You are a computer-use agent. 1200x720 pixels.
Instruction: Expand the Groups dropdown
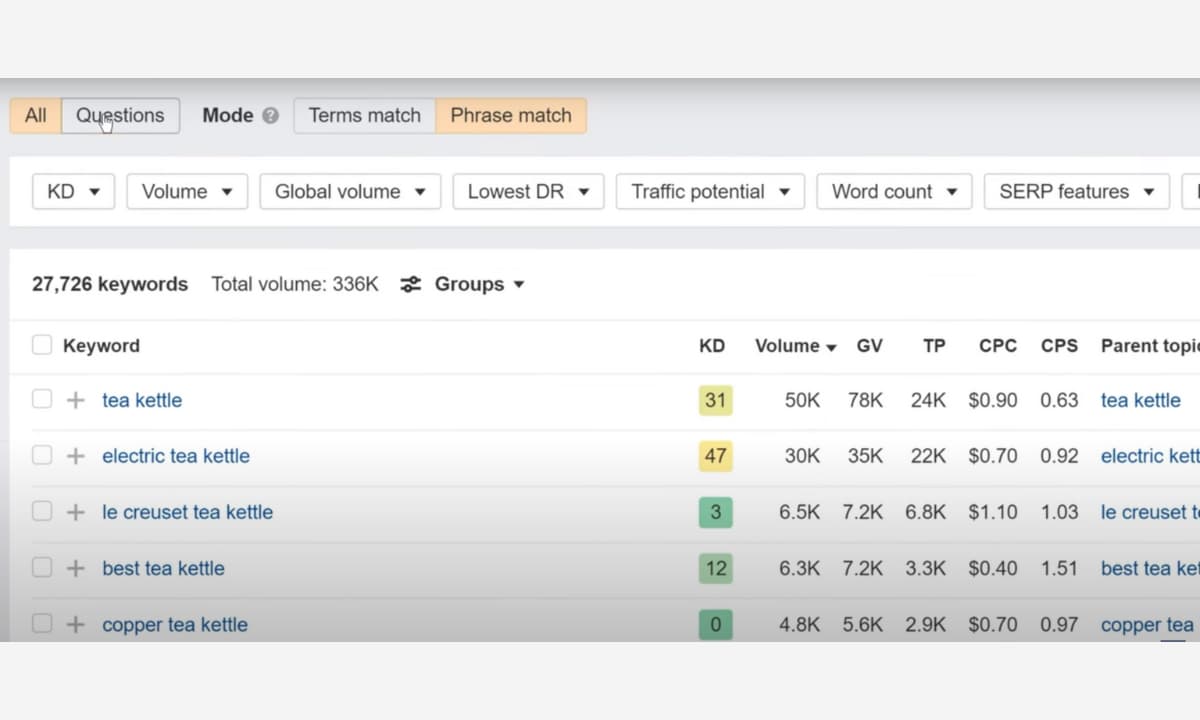(479, 284)
